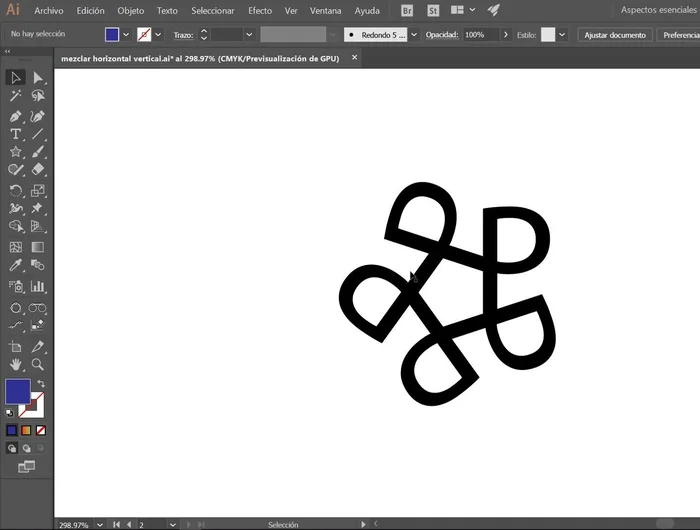Select the Rotate tool
This screenshot has height=530, width=700.
click(16, 191)
